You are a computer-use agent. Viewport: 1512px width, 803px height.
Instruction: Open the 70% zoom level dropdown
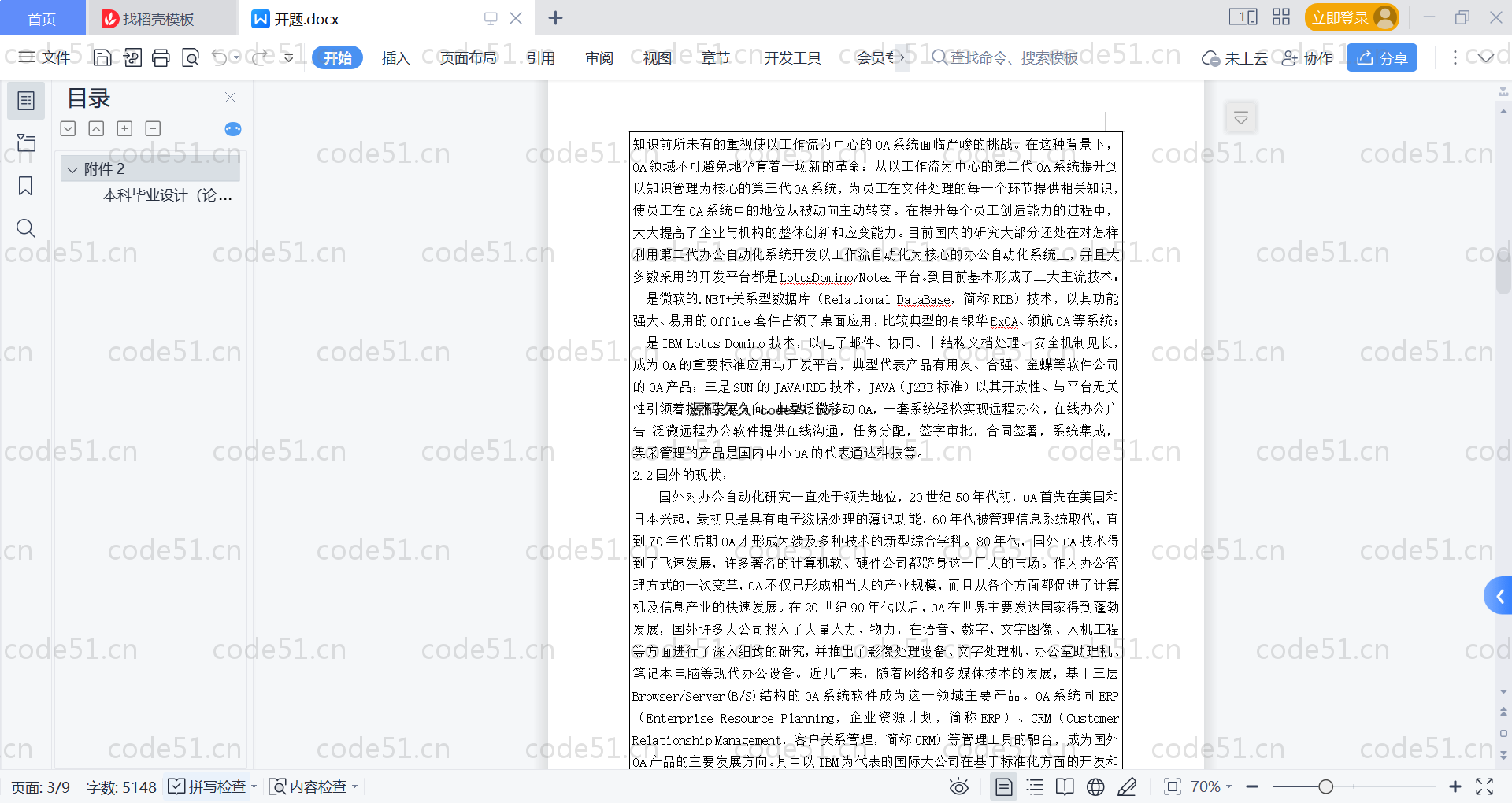1211,786
